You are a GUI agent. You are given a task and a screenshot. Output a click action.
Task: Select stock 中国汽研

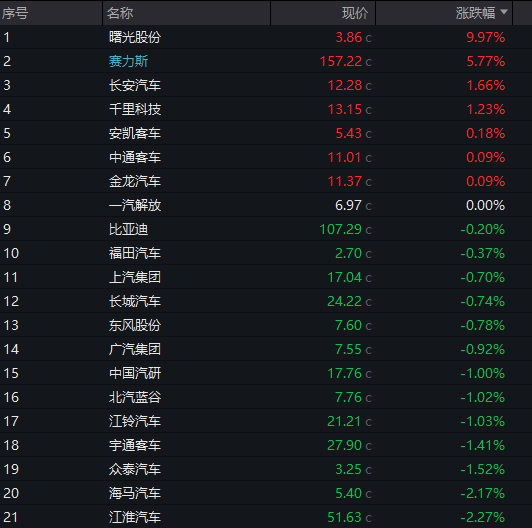point(135,373)
